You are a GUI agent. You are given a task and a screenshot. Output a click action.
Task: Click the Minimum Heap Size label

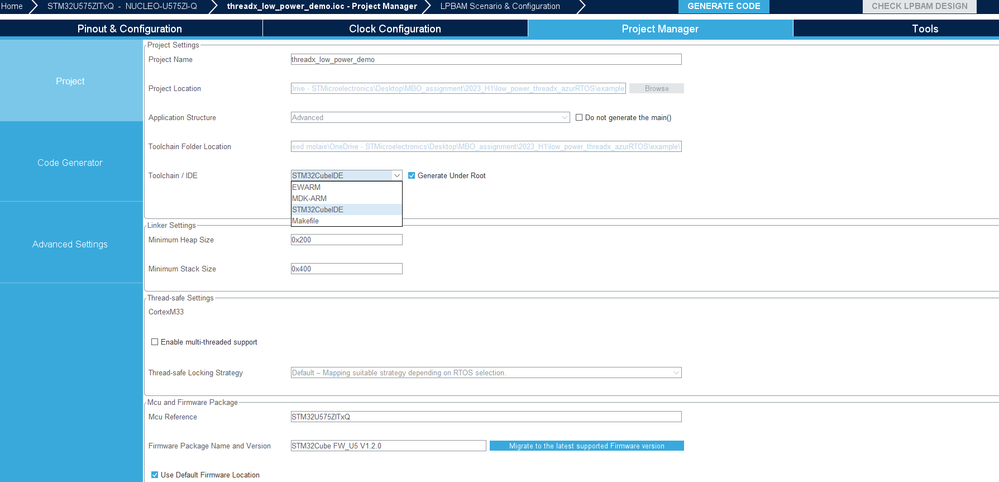coord(181,240)
